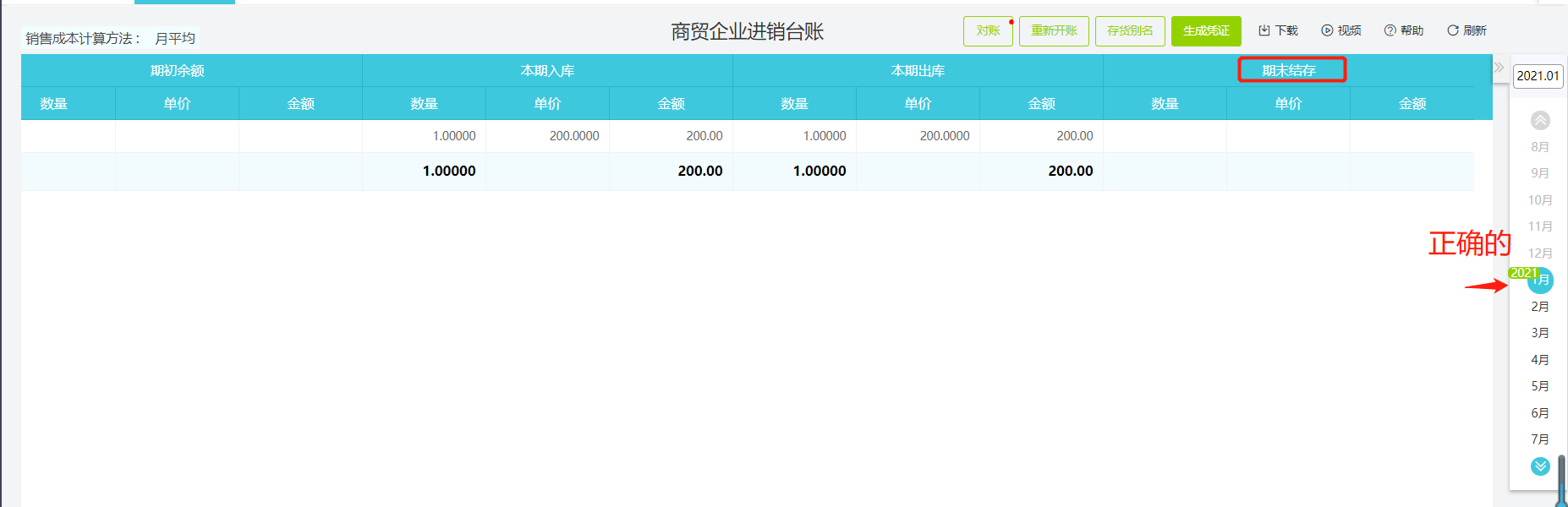The height and width of the screenshot is (507, 1568).
Task: Select 12月 in the month list
Action: (x=1540, y=253)
